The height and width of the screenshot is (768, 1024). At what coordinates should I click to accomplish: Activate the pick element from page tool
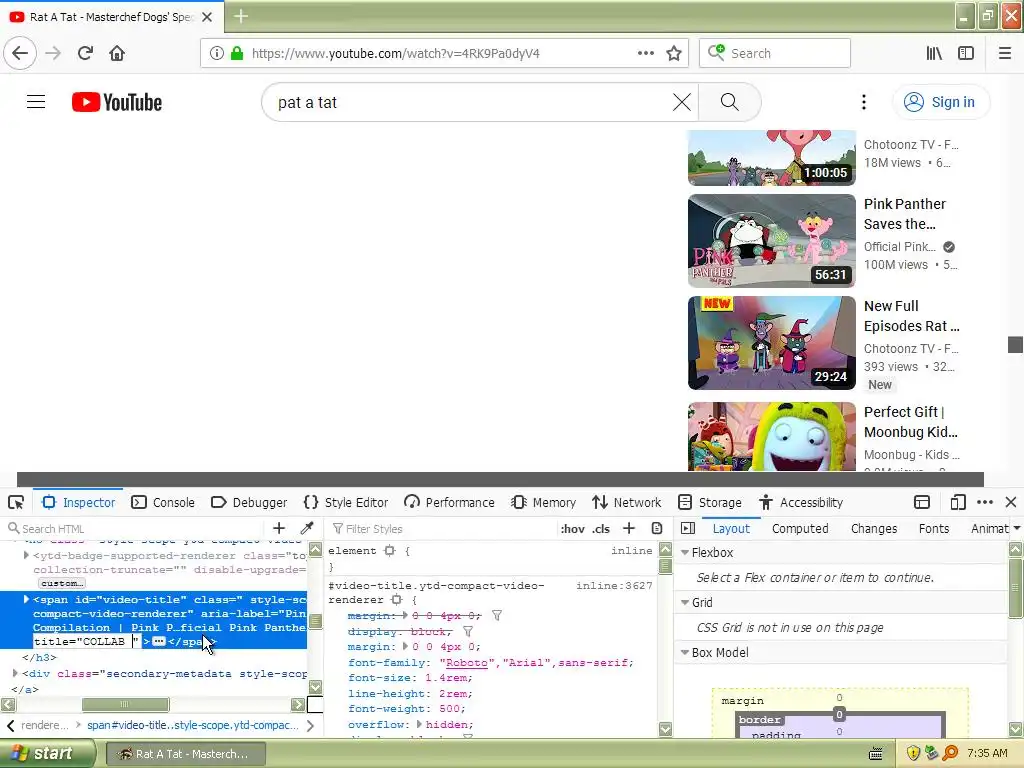(16, 502)
